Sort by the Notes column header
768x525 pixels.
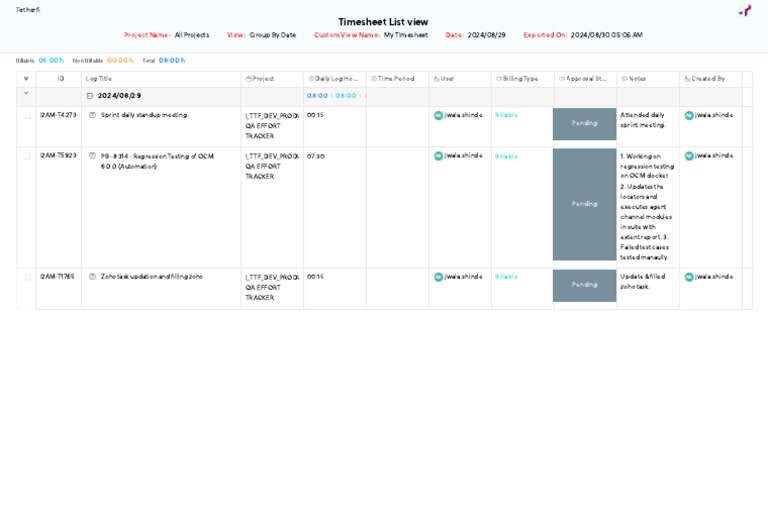(x=637, y=79)
